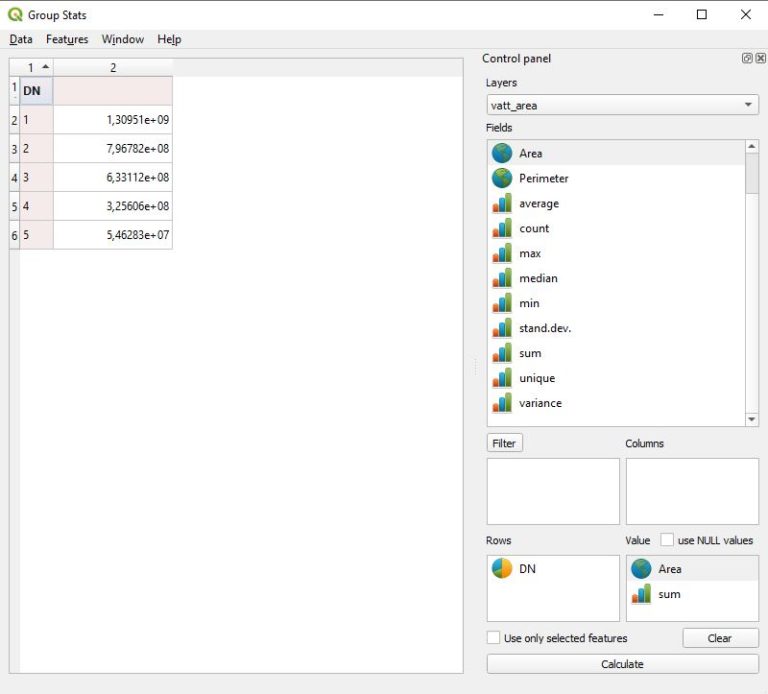Open the Data menu
This screenshot has width=768, height=694.
click(x=21, y=39)
